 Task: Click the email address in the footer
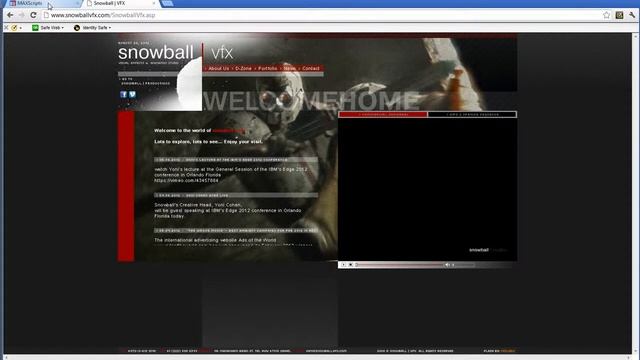point(326,351)
